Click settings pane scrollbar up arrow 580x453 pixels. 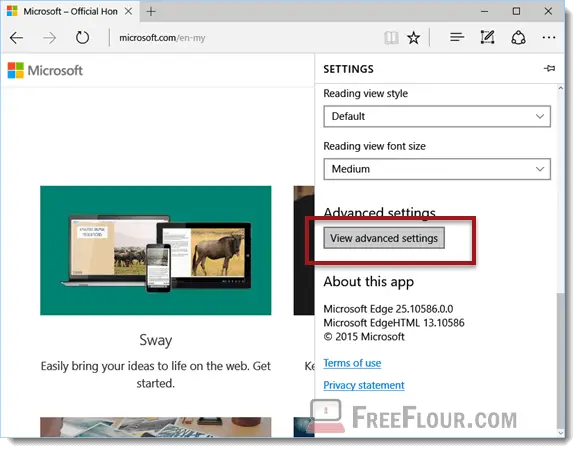[x=560, y=88]
